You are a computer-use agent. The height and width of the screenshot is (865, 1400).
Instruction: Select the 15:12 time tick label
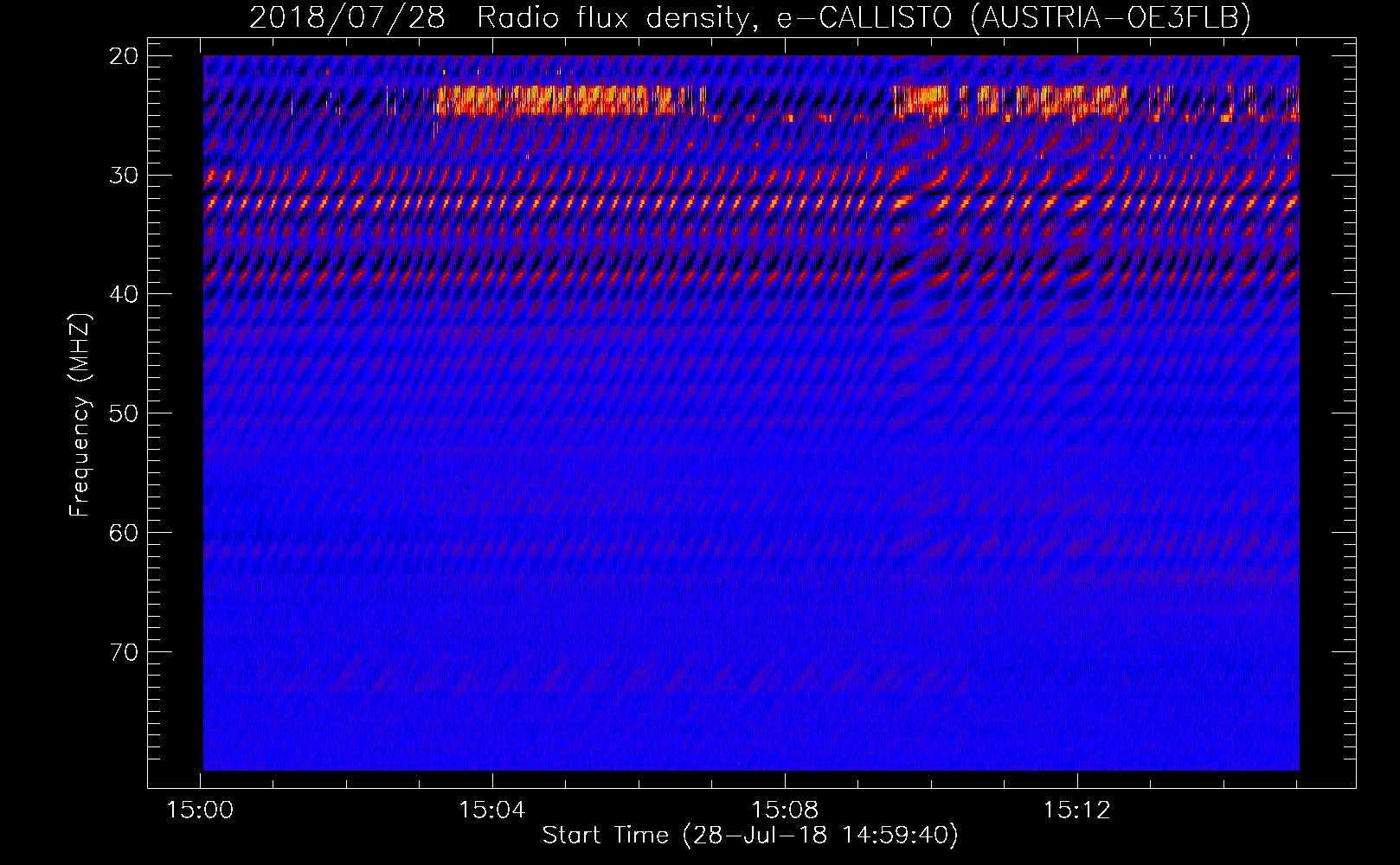[1076, 811]
